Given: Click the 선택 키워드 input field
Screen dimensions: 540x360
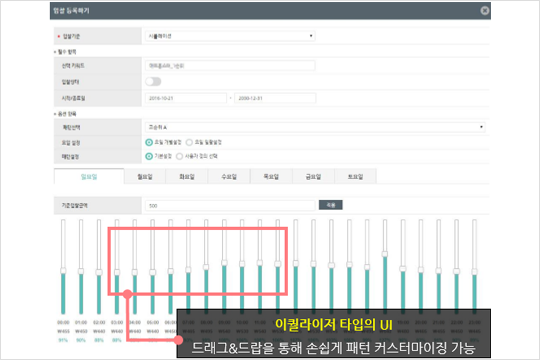Looking at the screenshot, I should pyautogui.click(x=230, y=66).
